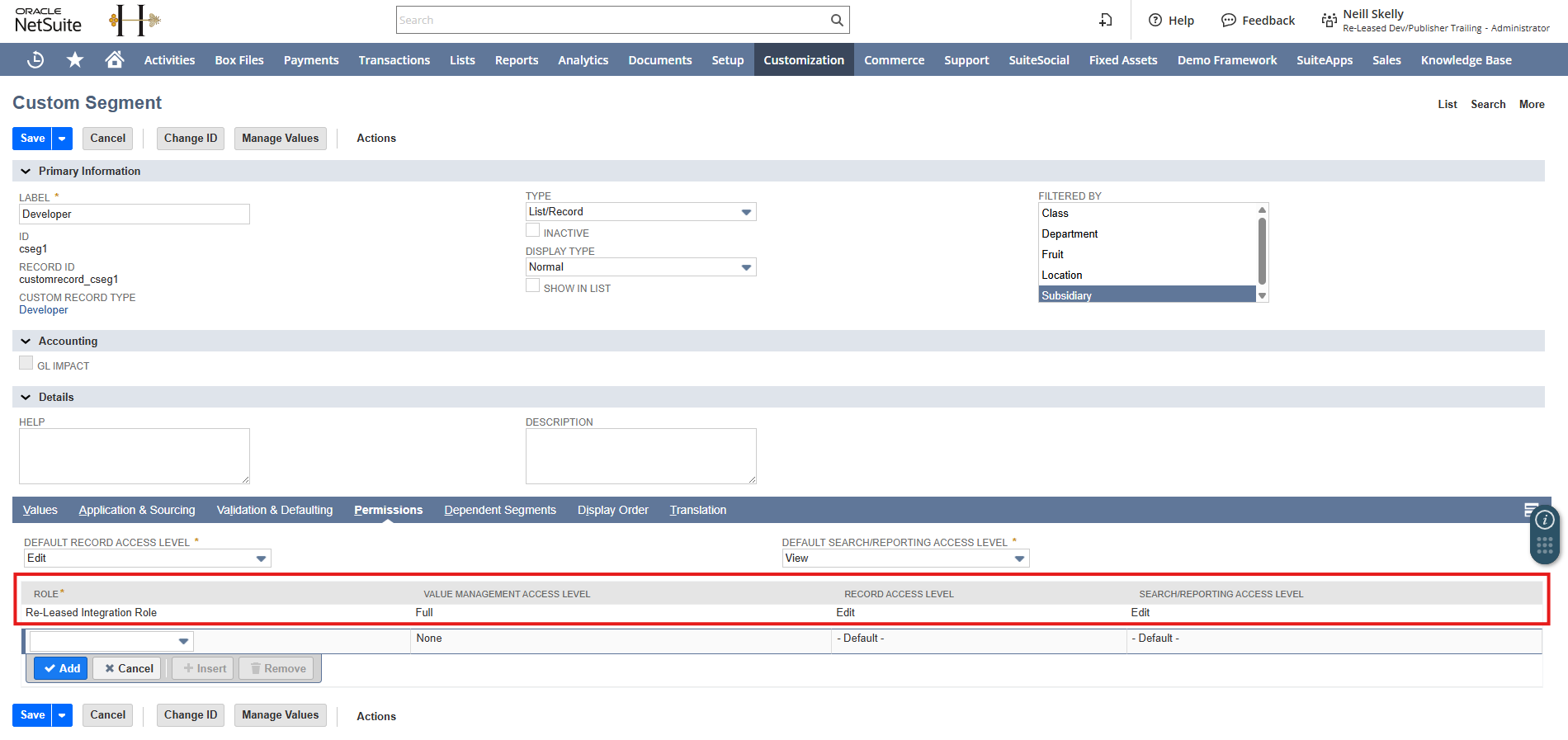1568x740 pixels.
Task: Open the Customization menu
Action: [803, 60]
